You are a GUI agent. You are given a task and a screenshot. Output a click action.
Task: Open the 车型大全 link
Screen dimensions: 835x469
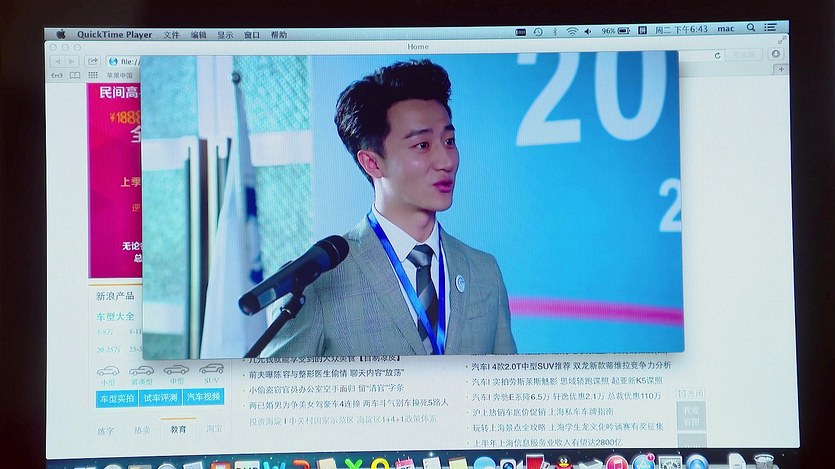coord(115,316)
